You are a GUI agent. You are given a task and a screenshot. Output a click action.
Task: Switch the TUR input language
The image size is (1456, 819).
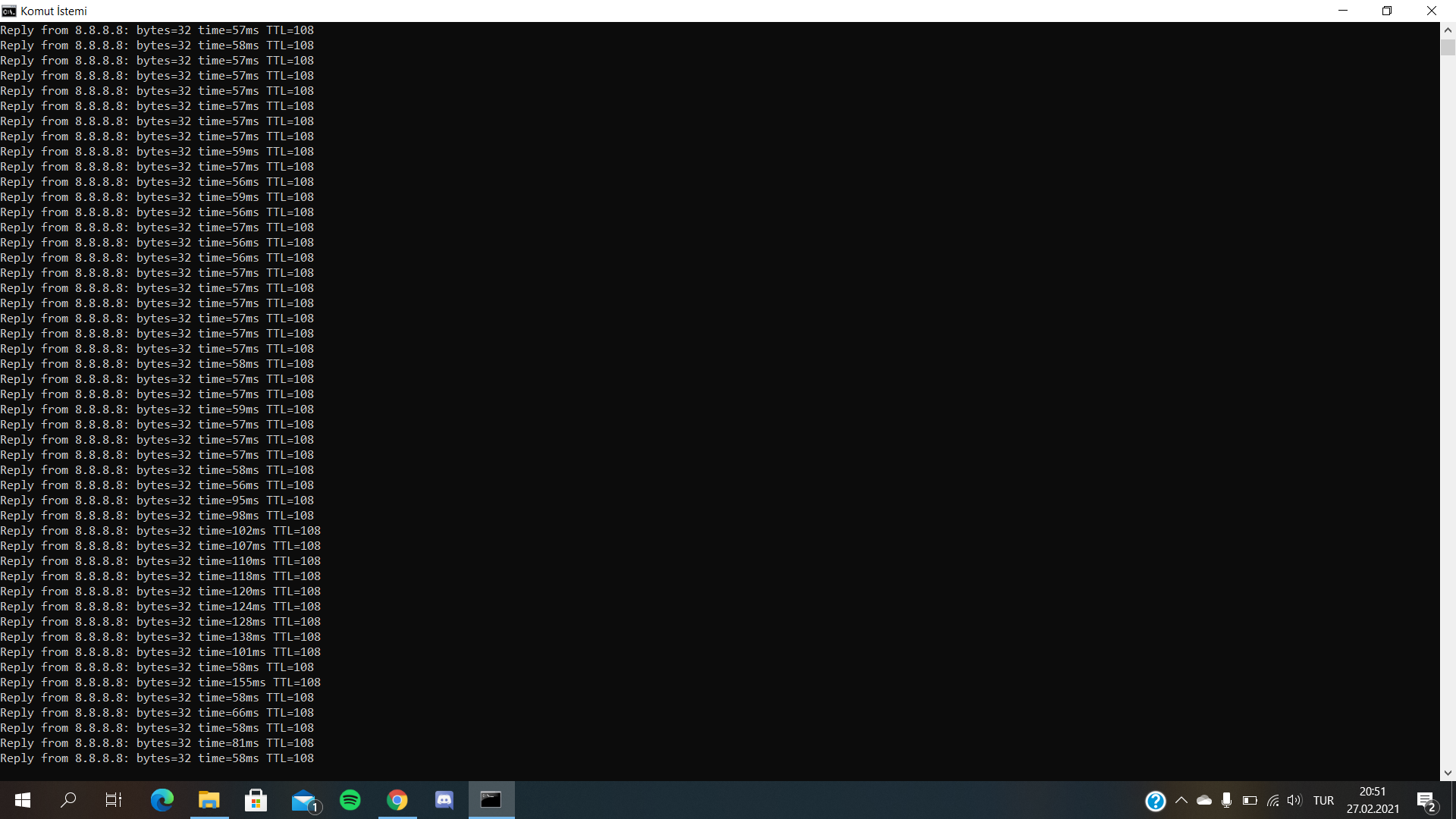[x=1323, y=800]
